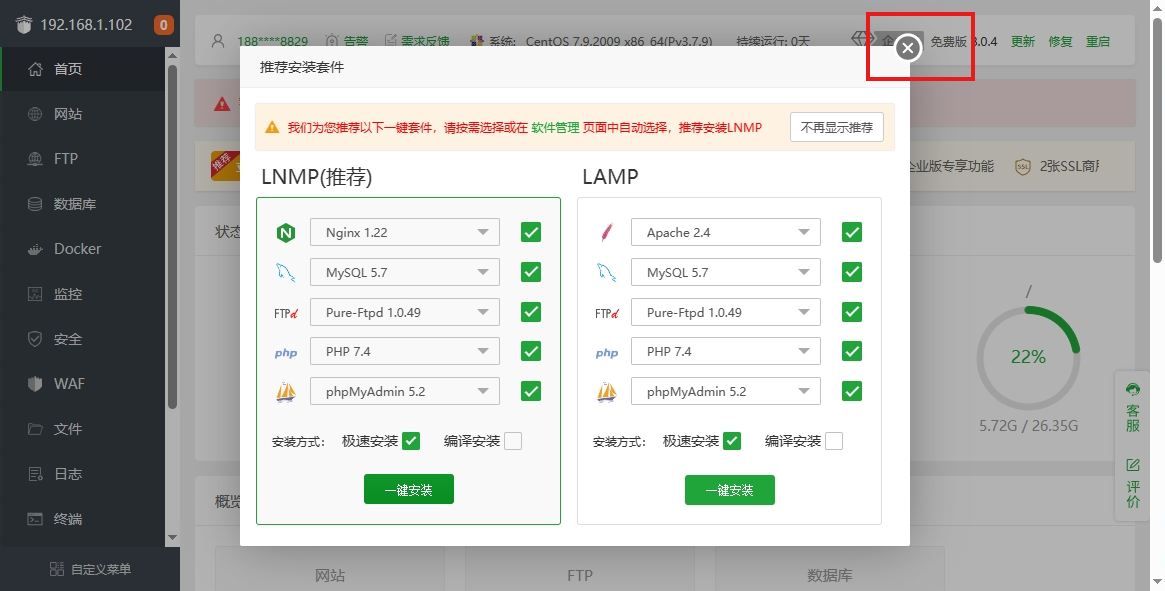Open FTP in the sidebar
Viewport: 1165px width, 591px height.
click(82, 158)
